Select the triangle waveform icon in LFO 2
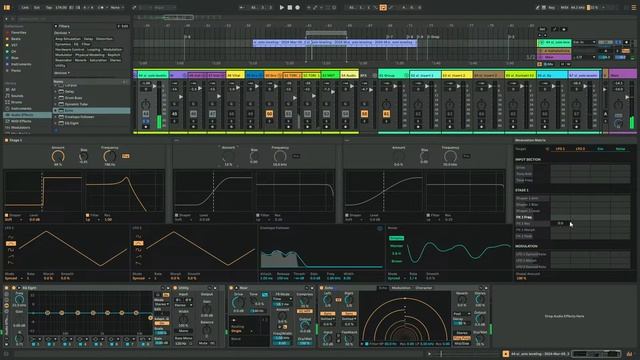This screenshot has width=640, height=360. (x=138, y=243)
